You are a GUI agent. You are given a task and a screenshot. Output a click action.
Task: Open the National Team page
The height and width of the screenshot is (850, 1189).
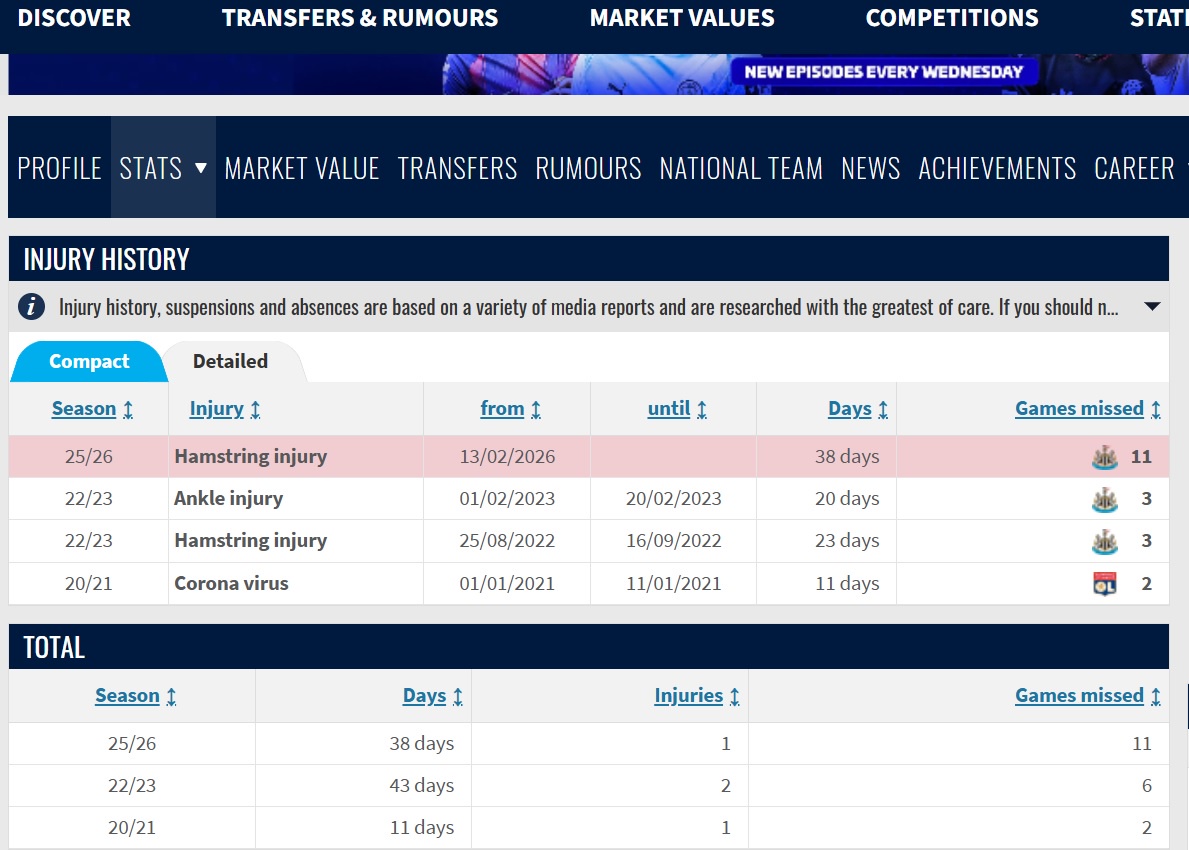click(x=741, y=168)
